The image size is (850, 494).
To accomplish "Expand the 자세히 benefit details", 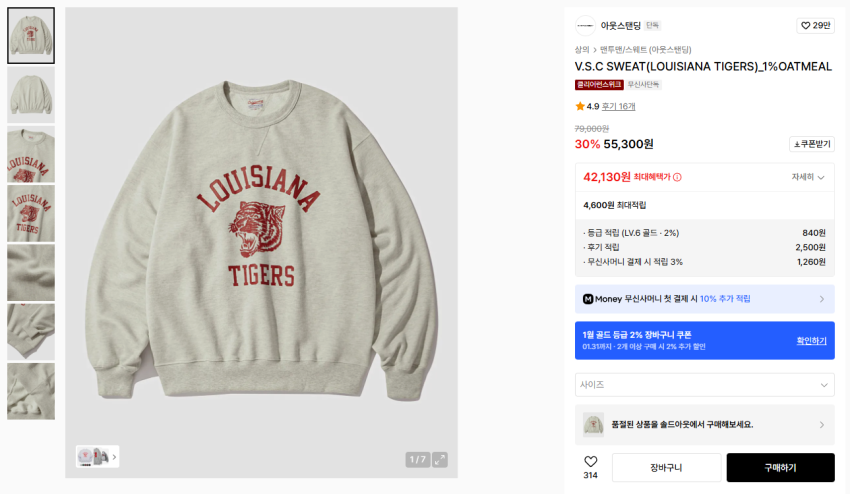I will [808, 177].
